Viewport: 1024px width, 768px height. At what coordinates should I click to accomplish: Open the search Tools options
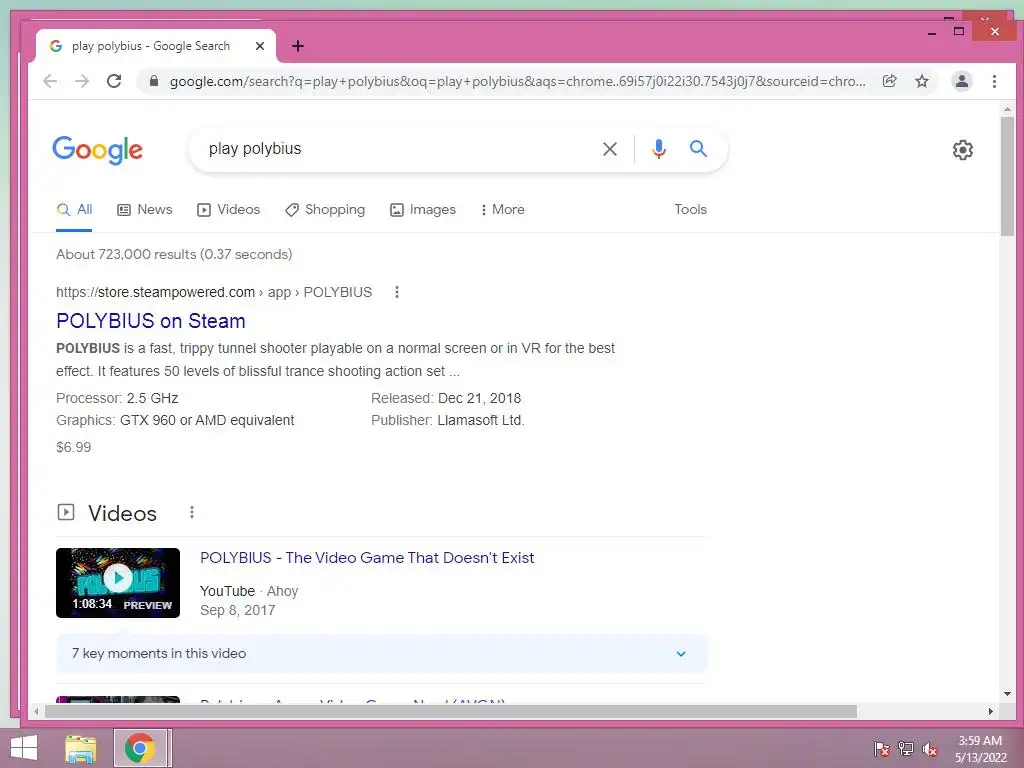(690, 210)
